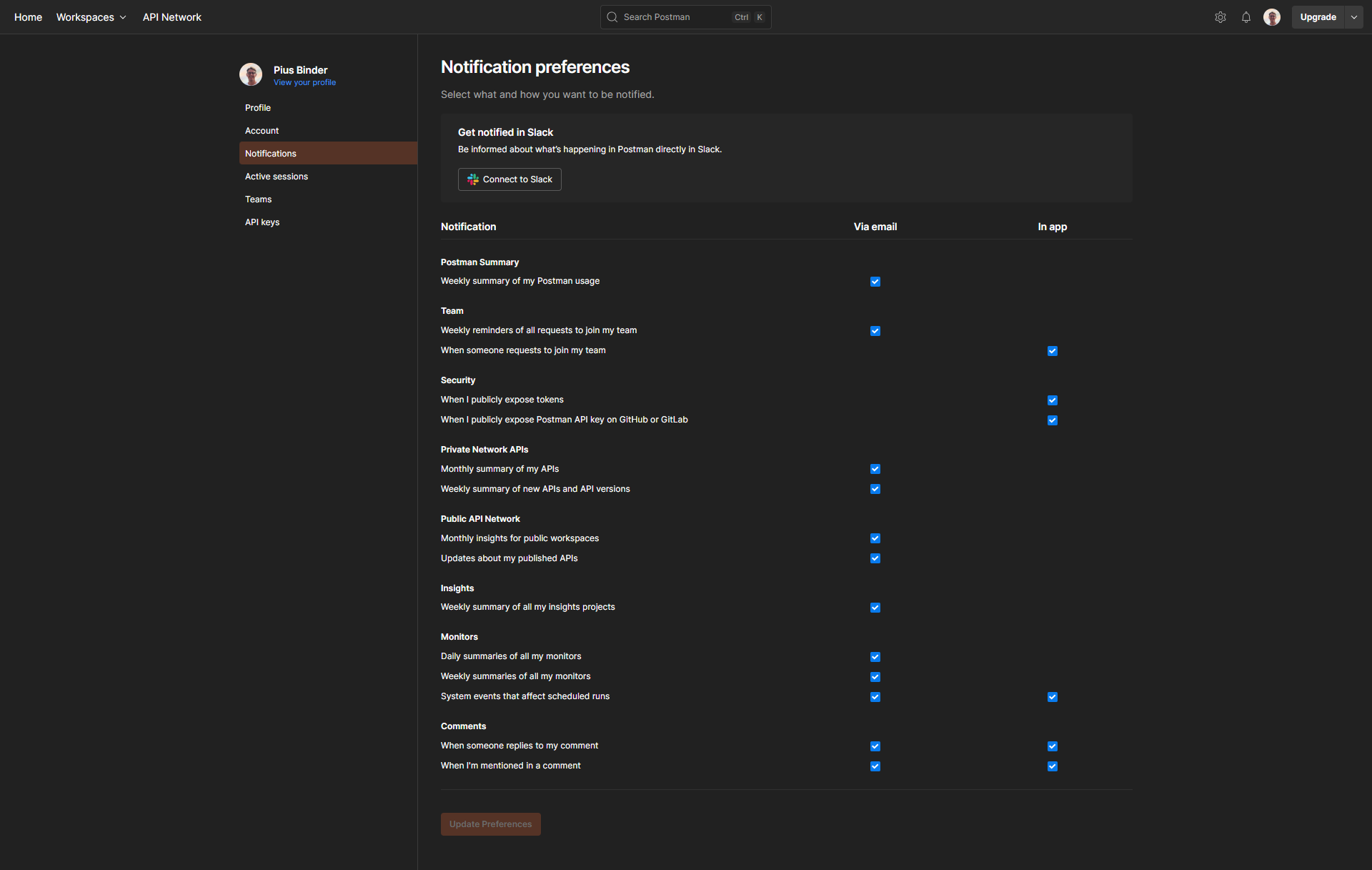The height and width of the screenshot is (870, 1372).
Task: Open settings gear icon in header
Action: point(1221,17)
